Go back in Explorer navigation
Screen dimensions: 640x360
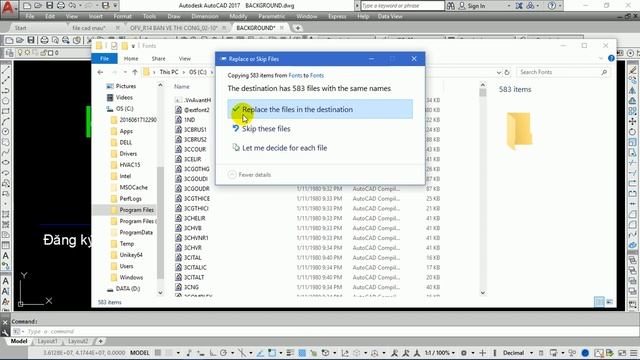pos(100,72)
